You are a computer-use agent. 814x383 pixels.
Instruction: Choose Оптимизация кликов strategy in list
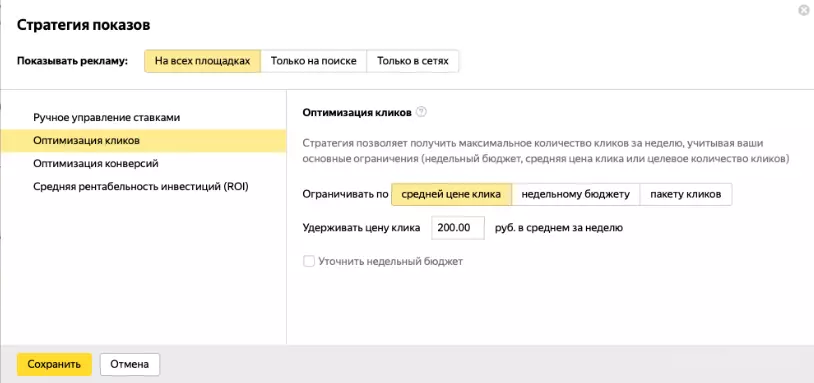click(143, 141)
